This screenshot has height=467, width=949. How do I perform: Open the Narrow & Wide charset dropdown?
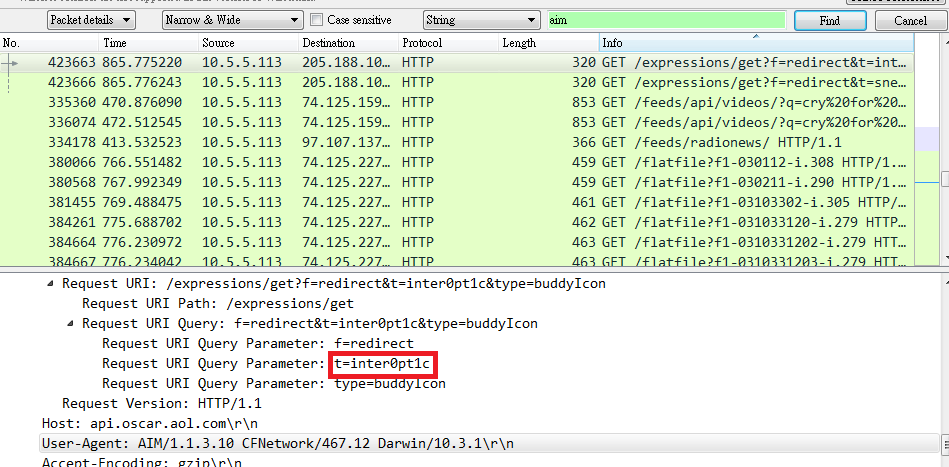(x=232, y=20)
